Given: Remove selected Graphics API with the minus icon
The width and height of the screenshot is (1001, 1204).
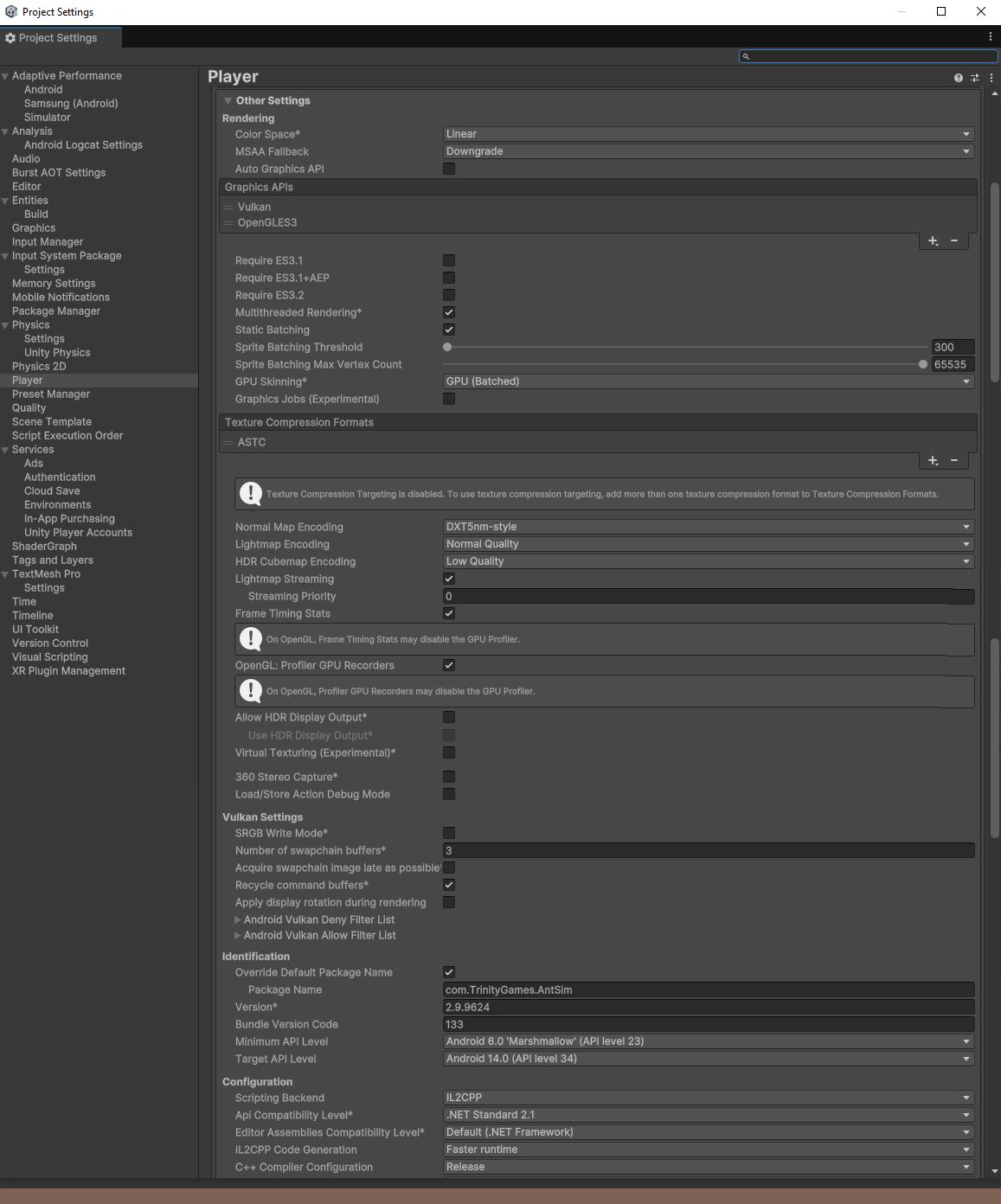Looking at the screenshot, I should pyautogui.click(x=954, y=240).
